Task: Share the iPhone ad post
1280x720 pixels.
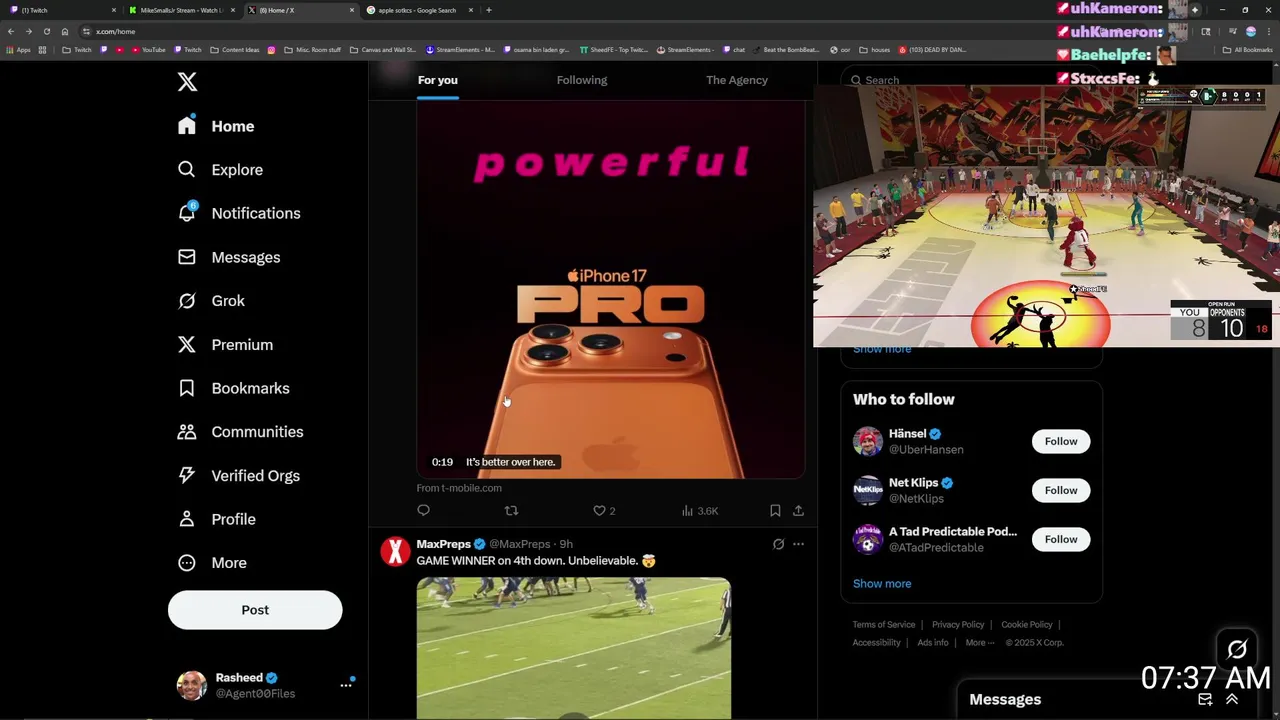Action: (798, 511)
